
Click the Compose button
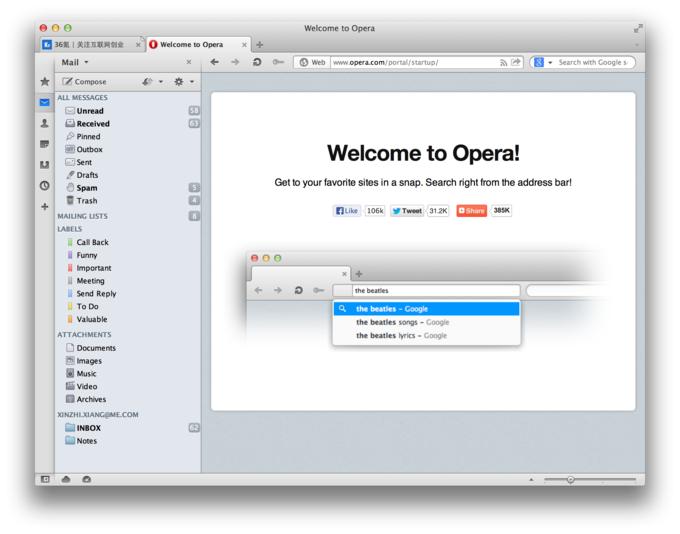coord(84,82)
